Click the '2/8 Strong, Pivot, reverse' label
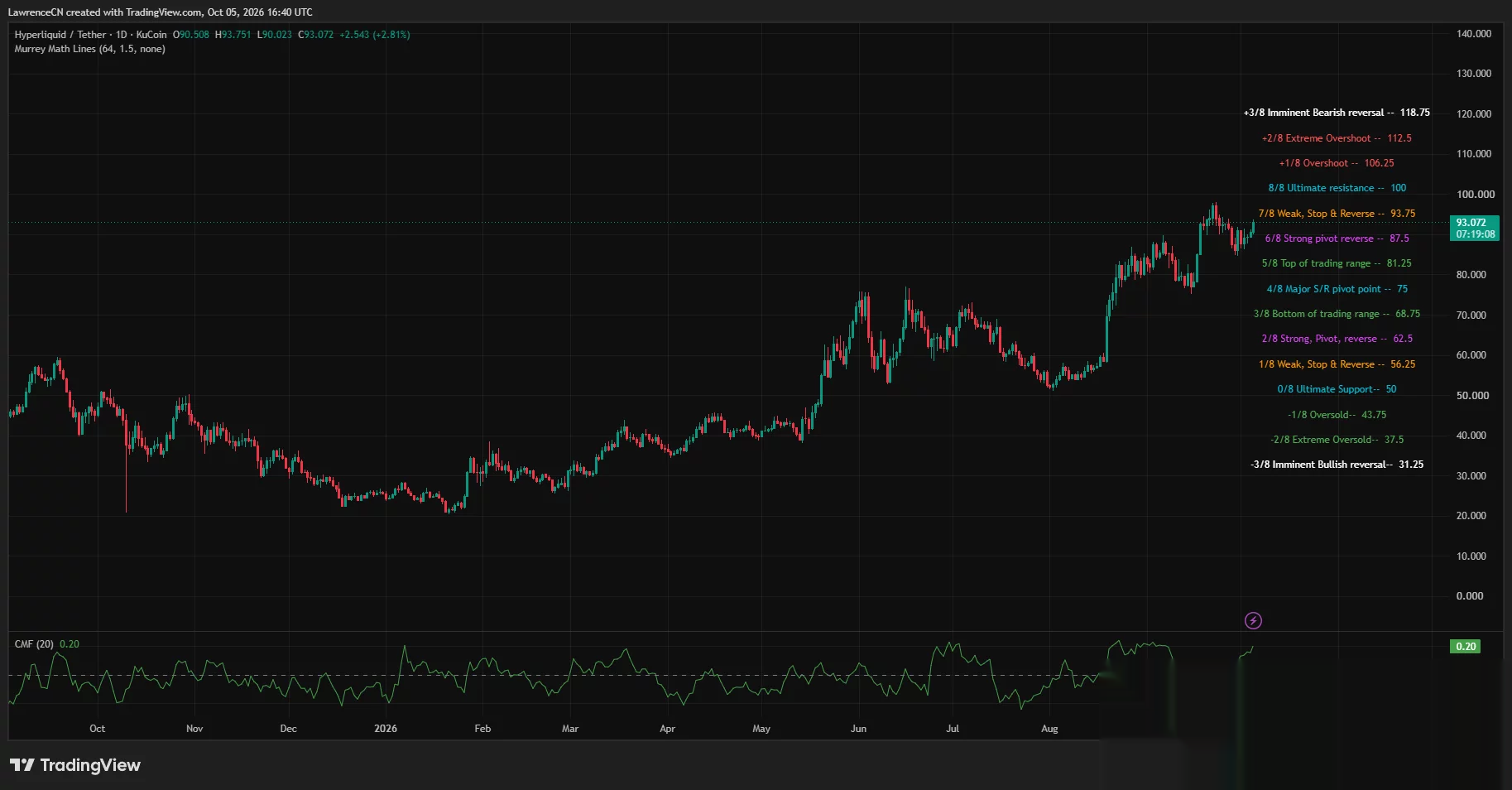Viewport: 1512px width, 790px height. tap(1337, 339)
